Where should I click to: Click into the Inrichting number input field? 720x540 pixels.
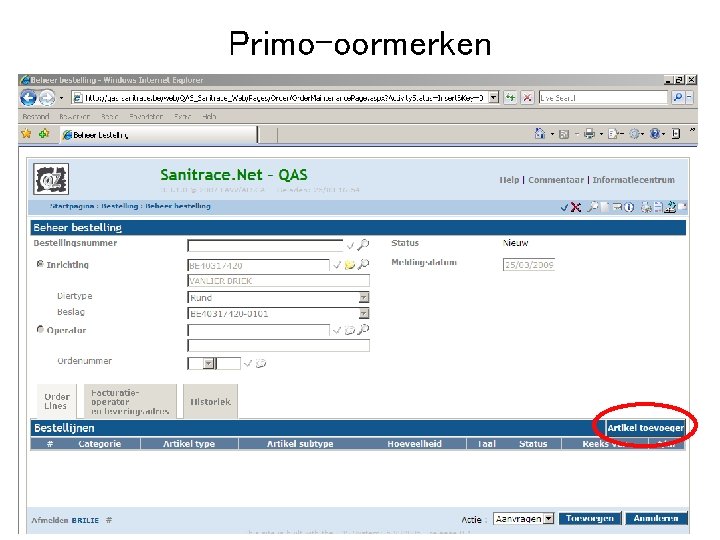tap(259, 265)
